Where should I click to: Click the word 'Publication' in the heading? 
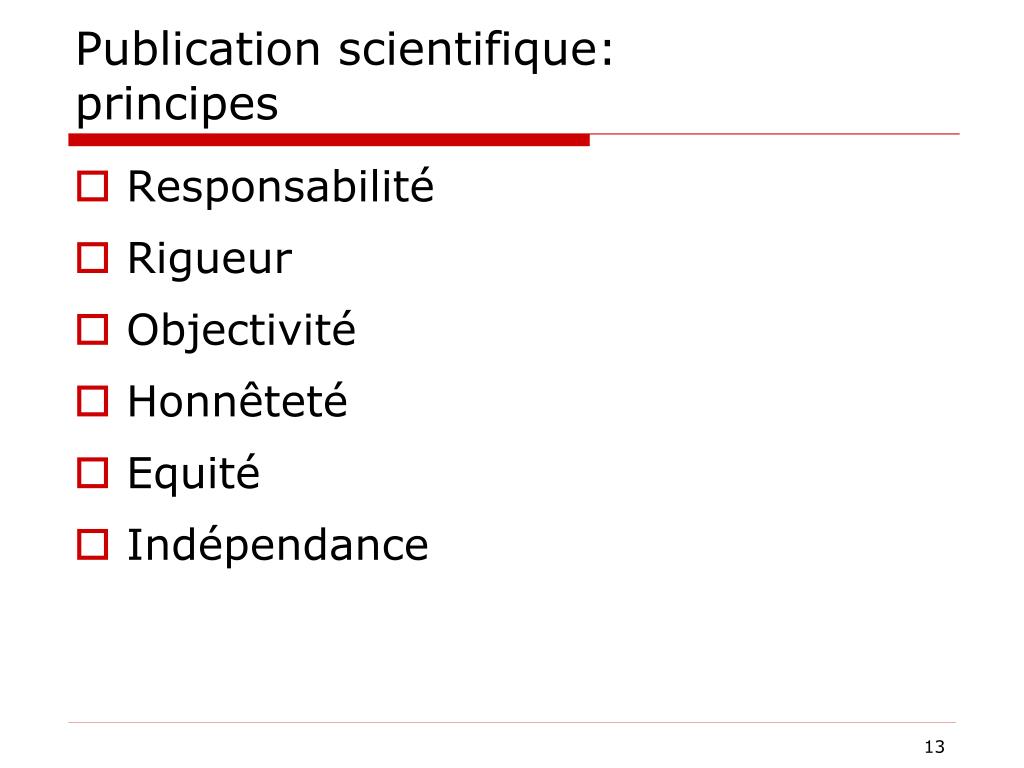[198, 50]
